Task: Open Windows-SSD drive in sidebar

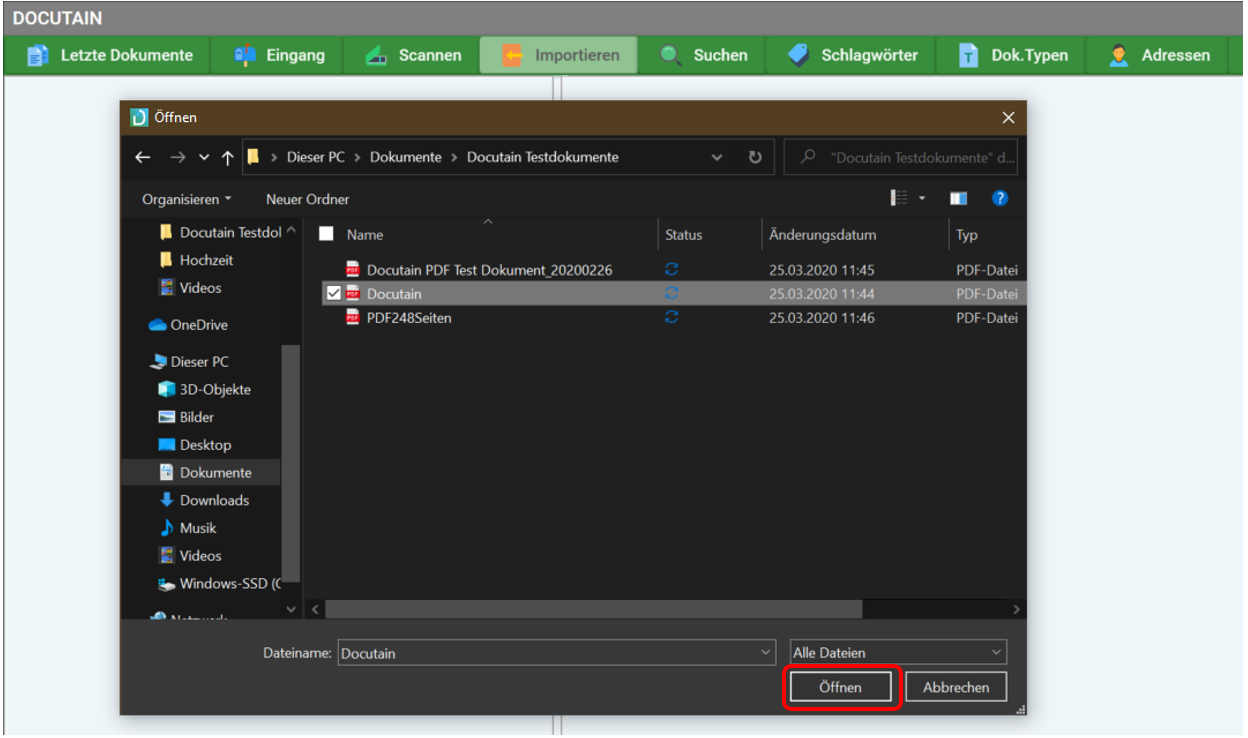Action: [x=220, y=584]
